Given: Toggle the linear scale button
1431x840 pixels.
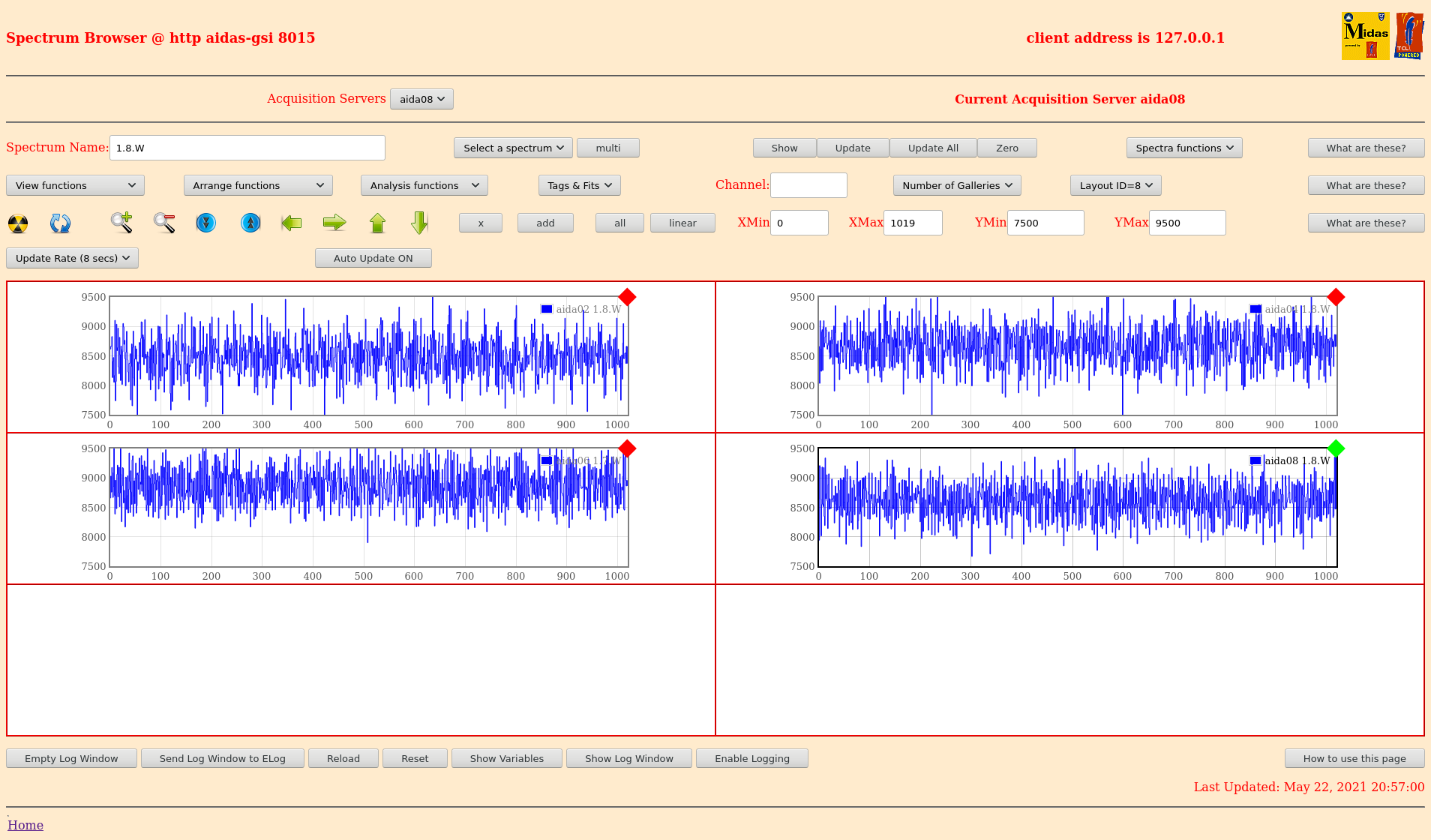Looking at the screenshot, I should pyautogui.click(x=682, y=223).
